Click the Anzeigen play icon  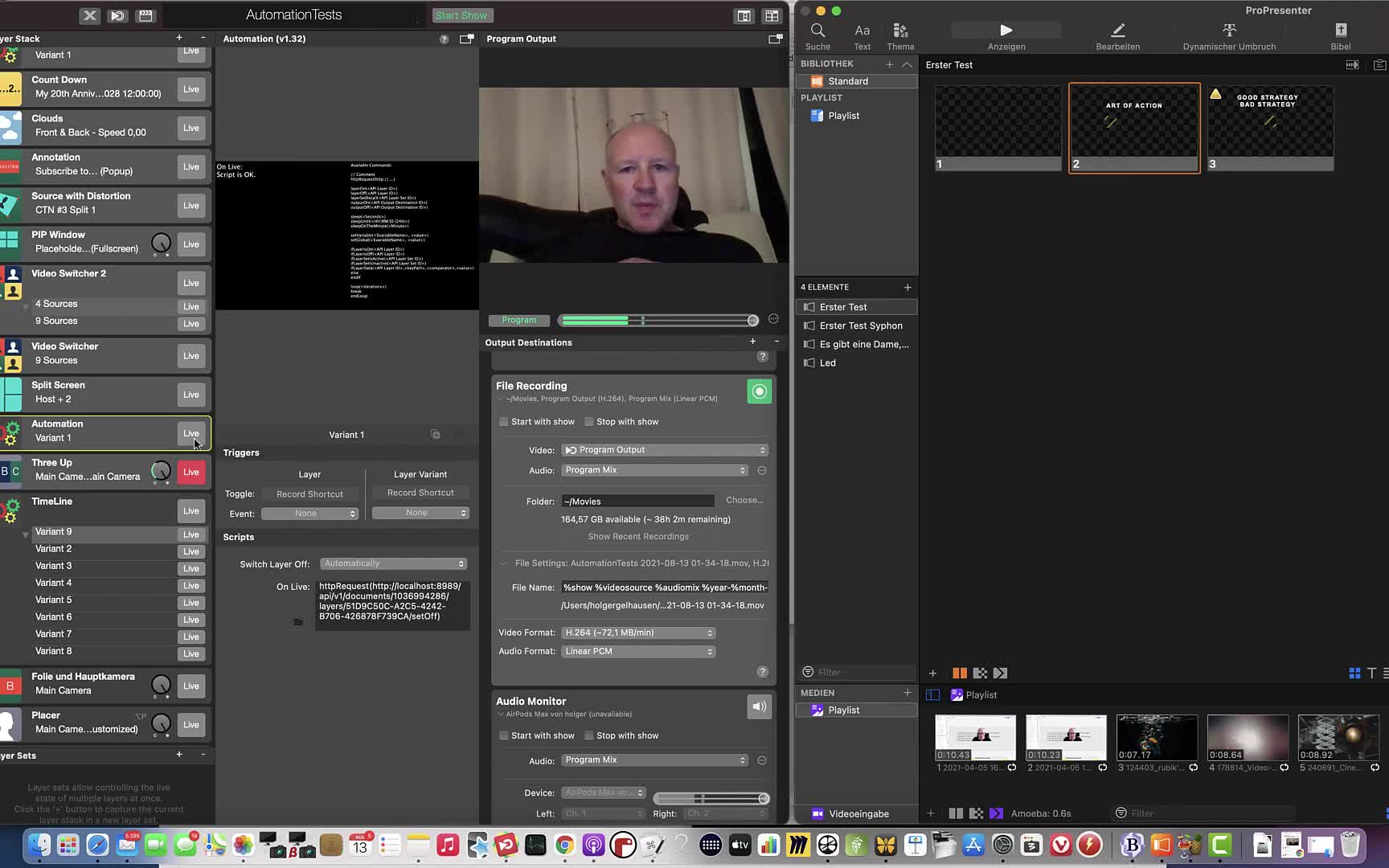pyautogui.click(x=1006, y=31)
